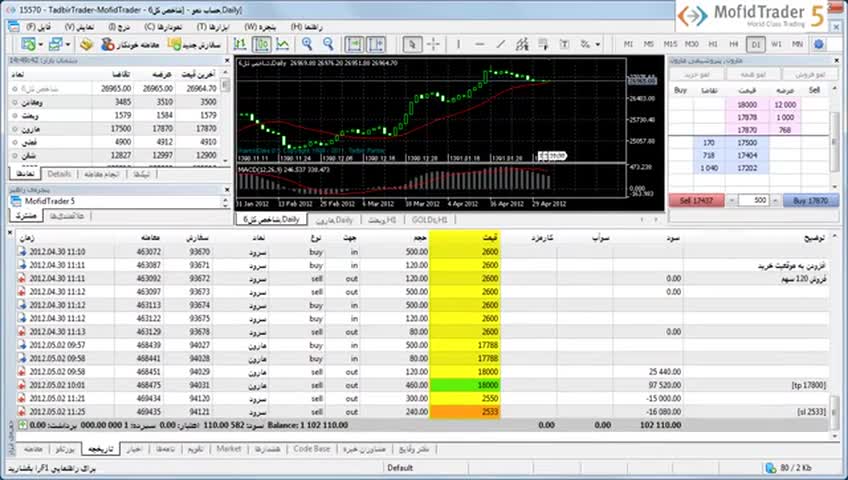Decrease volume with left stepper arrow
The width and height of the screenshot is (848, 480).
pyautogui.click(x=732, y=201)
